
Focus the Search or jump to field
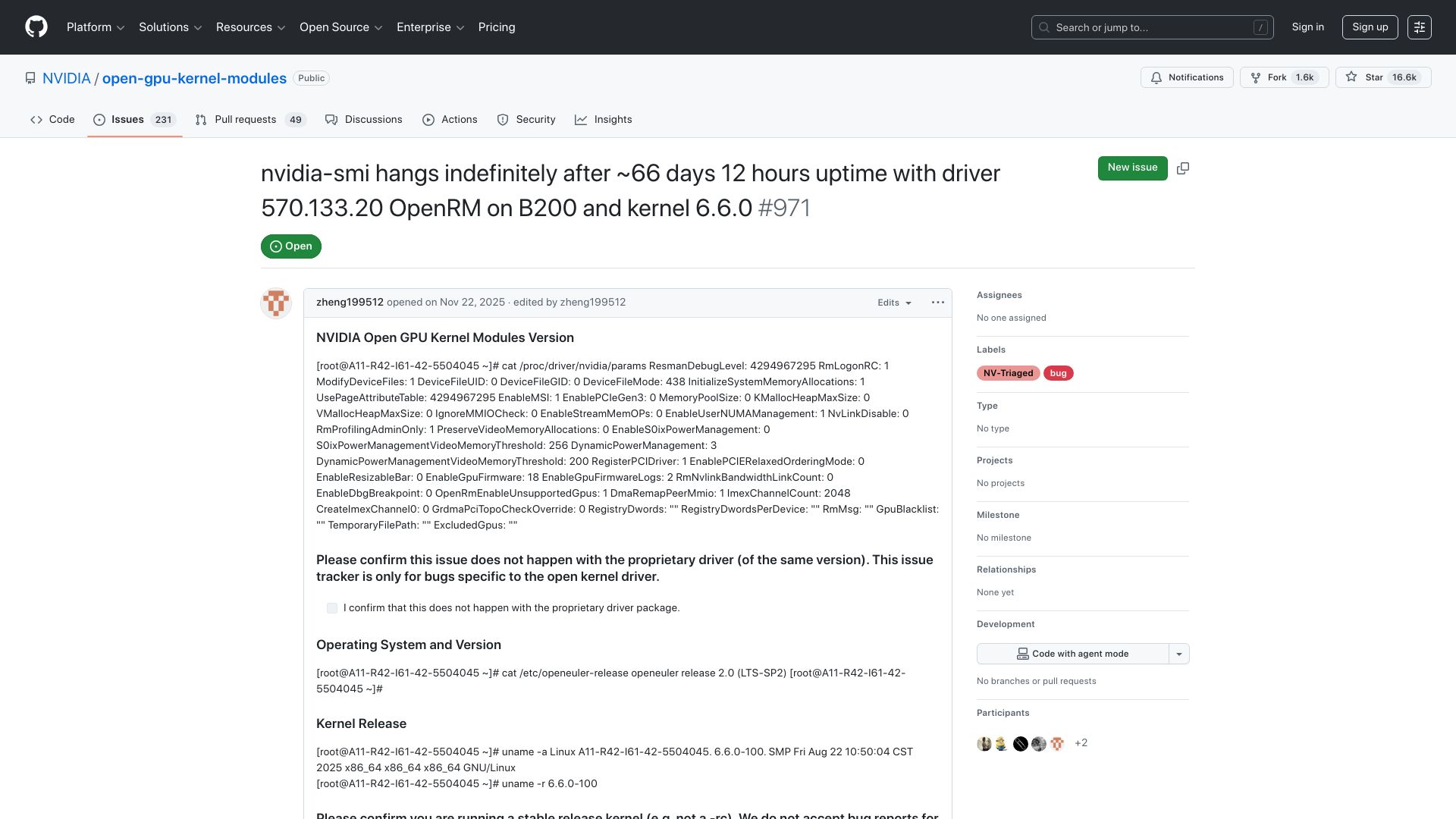1153,27
